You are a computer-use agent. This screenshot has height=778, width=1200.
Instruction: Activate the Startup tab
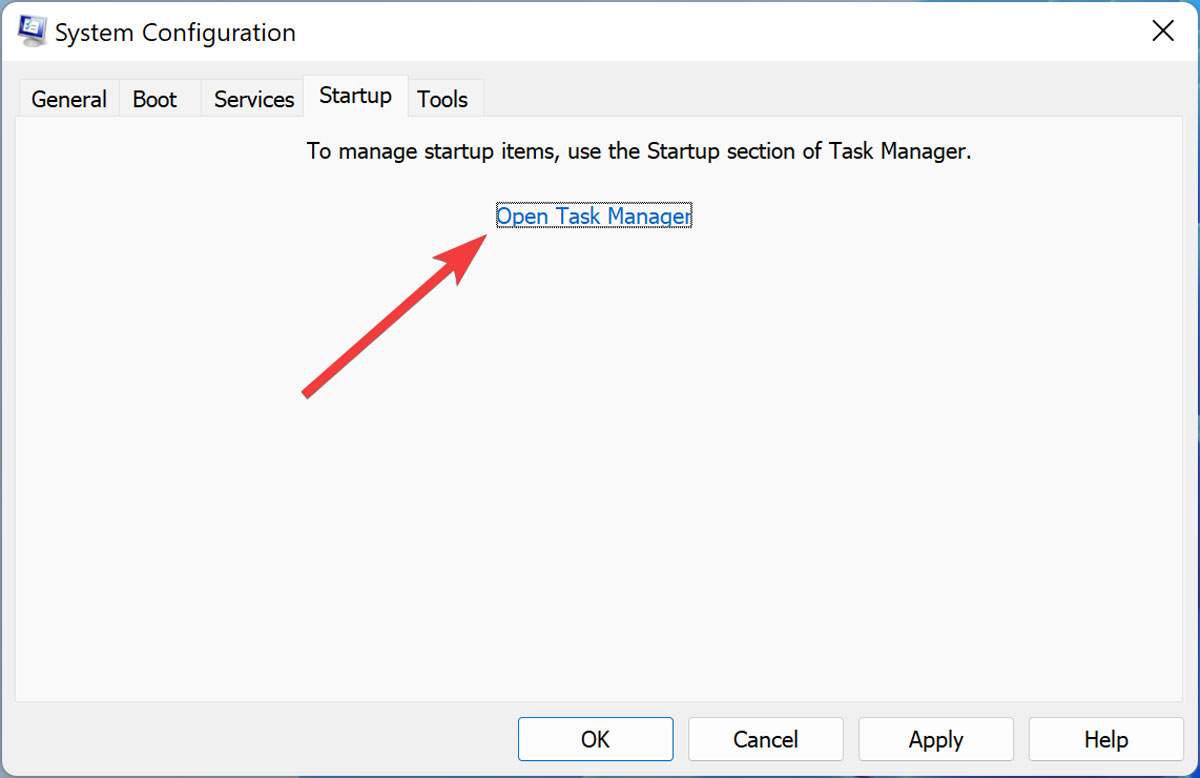click(354, 96)
